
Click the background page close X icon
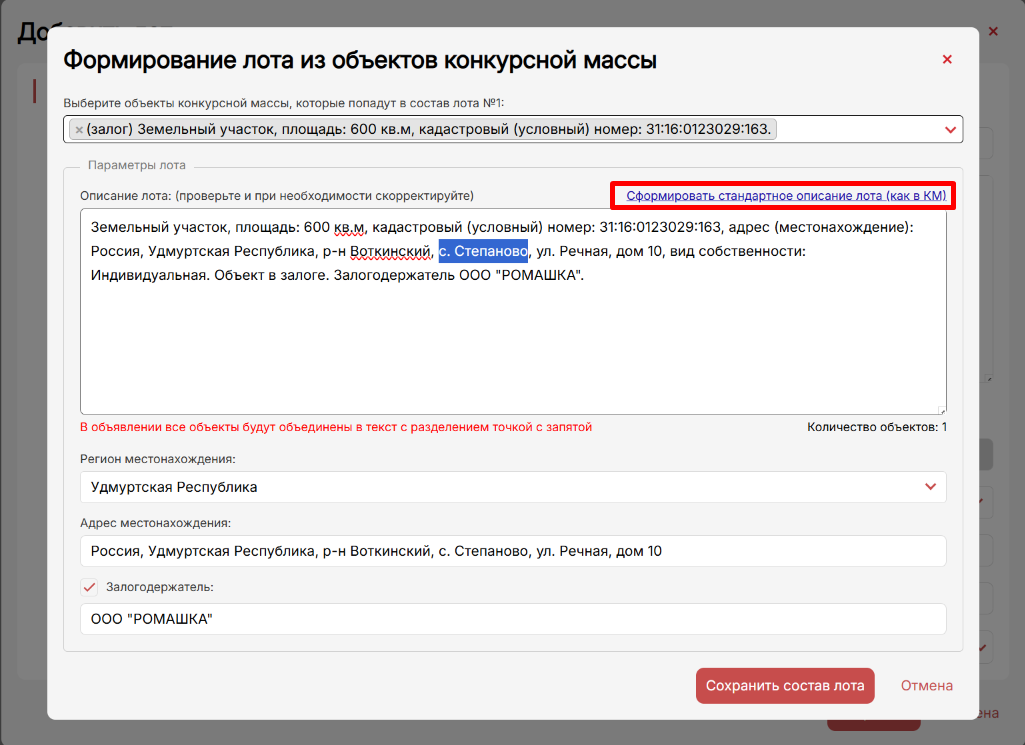pos(993,32)
